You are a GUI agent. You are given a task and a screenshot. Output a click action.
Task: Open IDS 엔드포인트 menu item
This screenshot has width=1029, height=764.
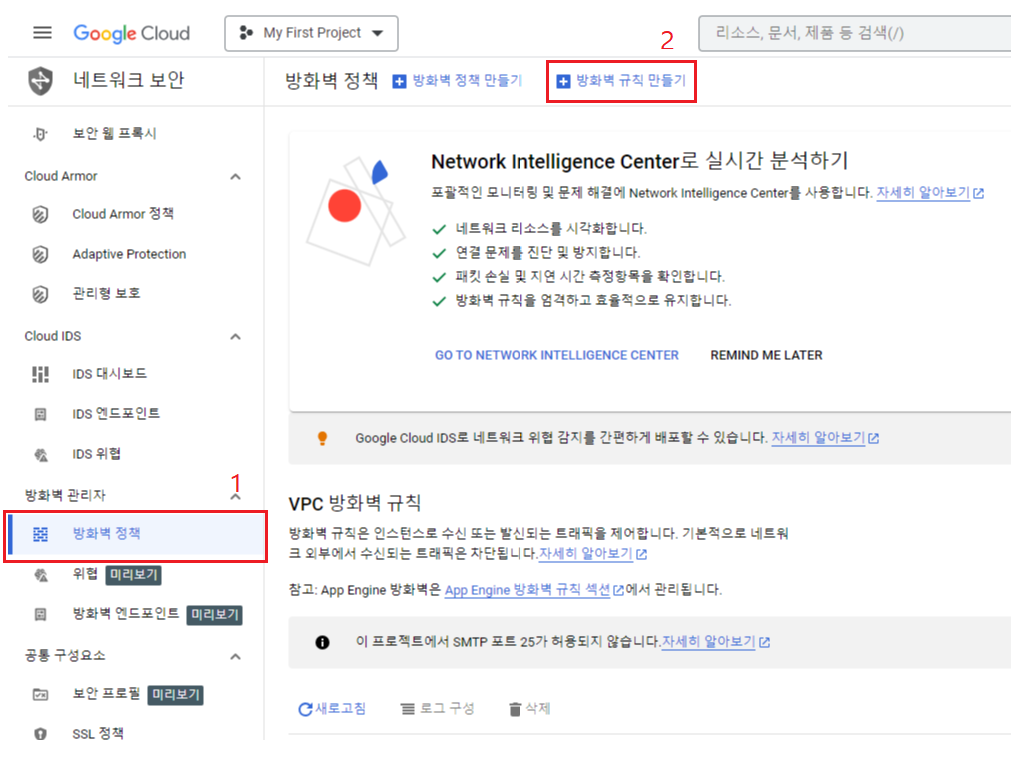[116, 414]
